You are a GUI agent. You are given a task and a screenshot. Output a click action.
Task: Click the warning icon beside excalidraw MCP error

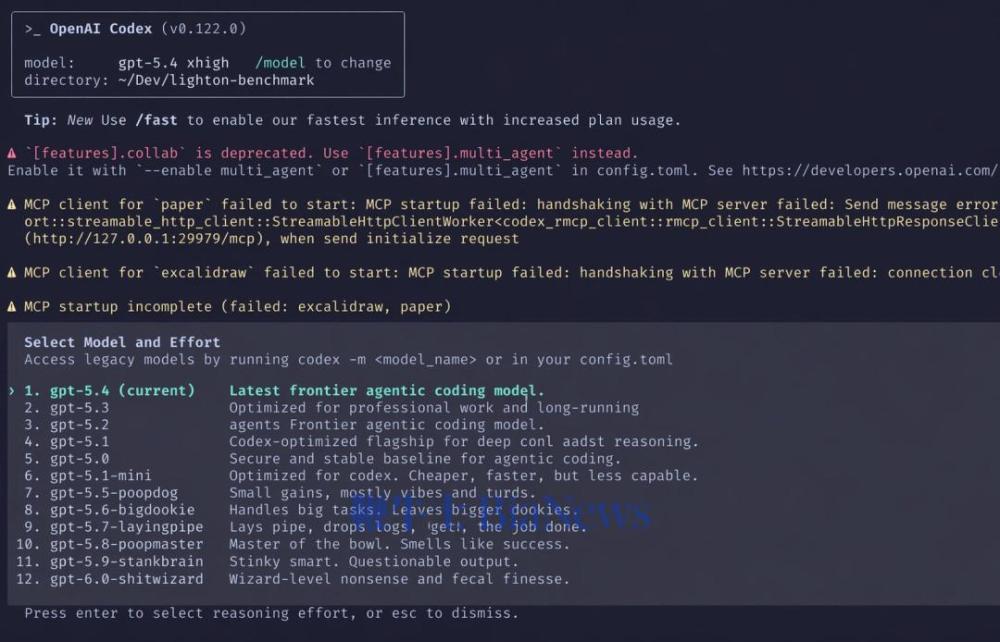[x=12, y=273]
